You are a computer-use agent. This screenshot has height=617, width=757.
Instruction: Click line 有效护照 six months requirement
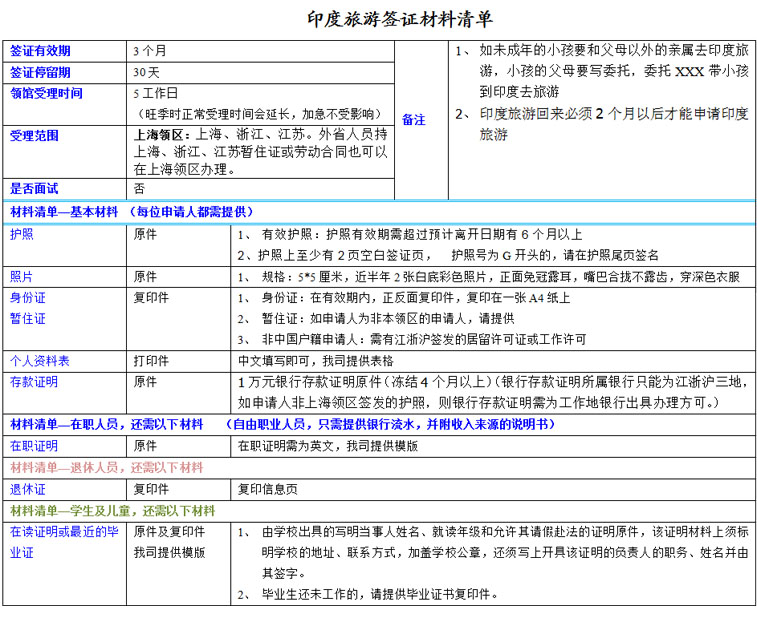(x=410, y=235)
